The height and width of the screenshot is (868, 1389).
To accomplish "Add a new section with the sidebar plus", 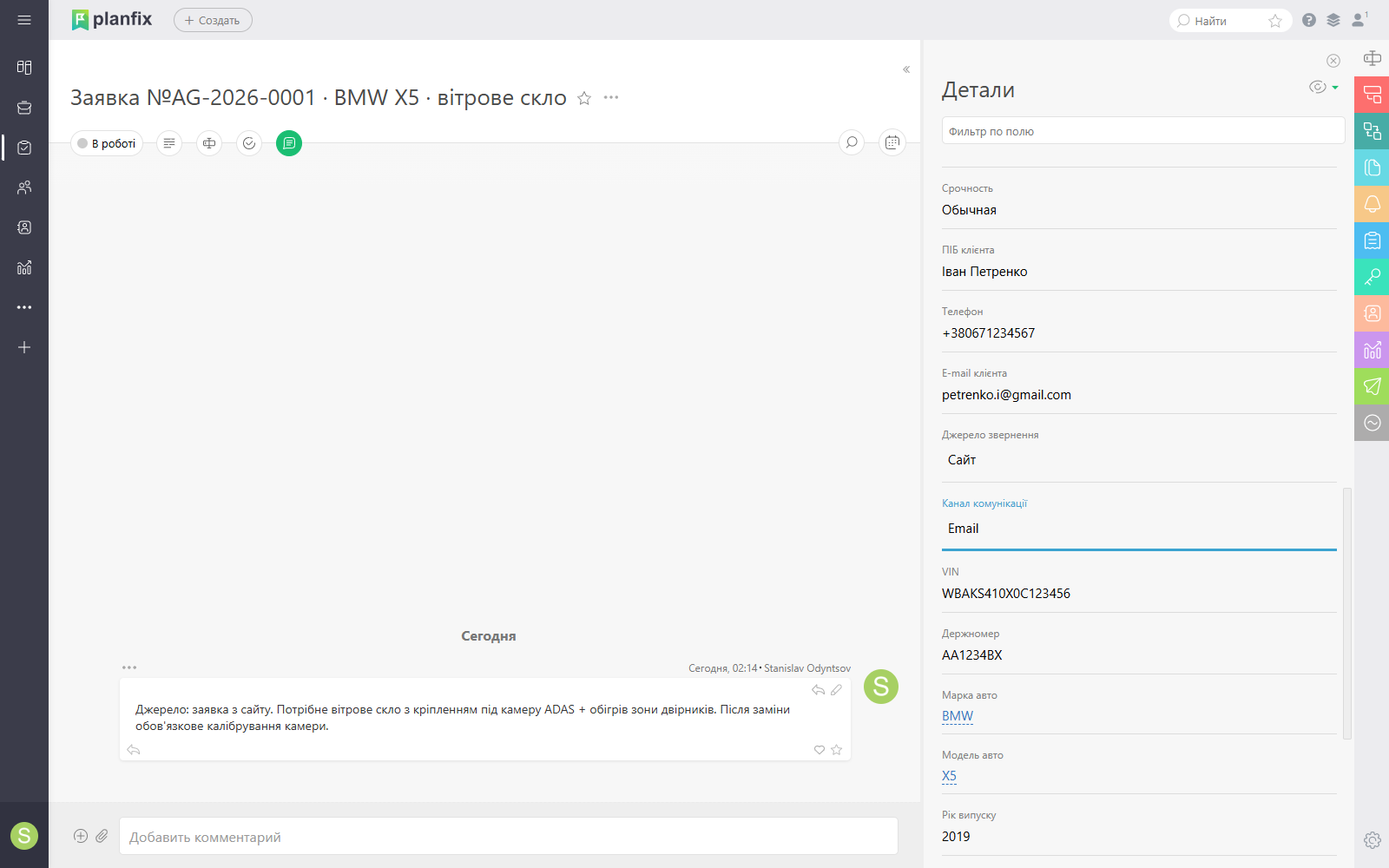I will 24,347.
